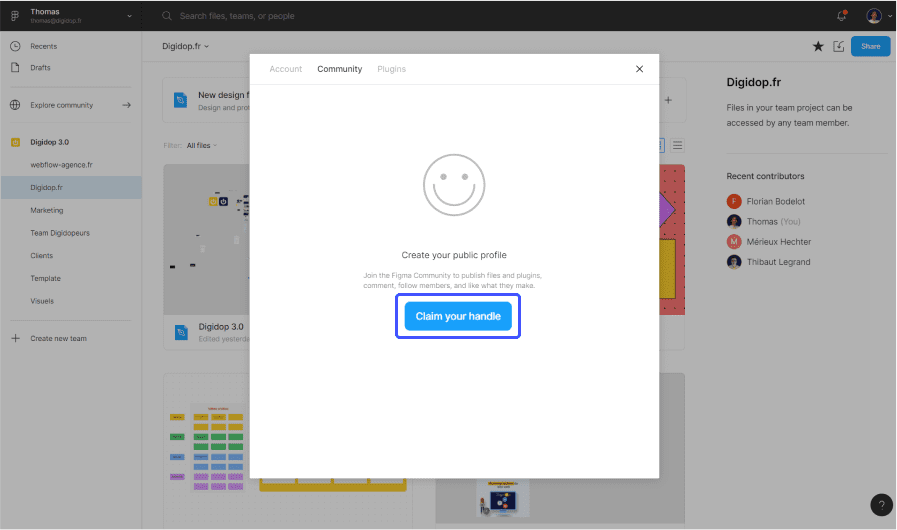Click the New design file icon
The image size is (897, 530).
pyautogui.click(x=181, y=100)
